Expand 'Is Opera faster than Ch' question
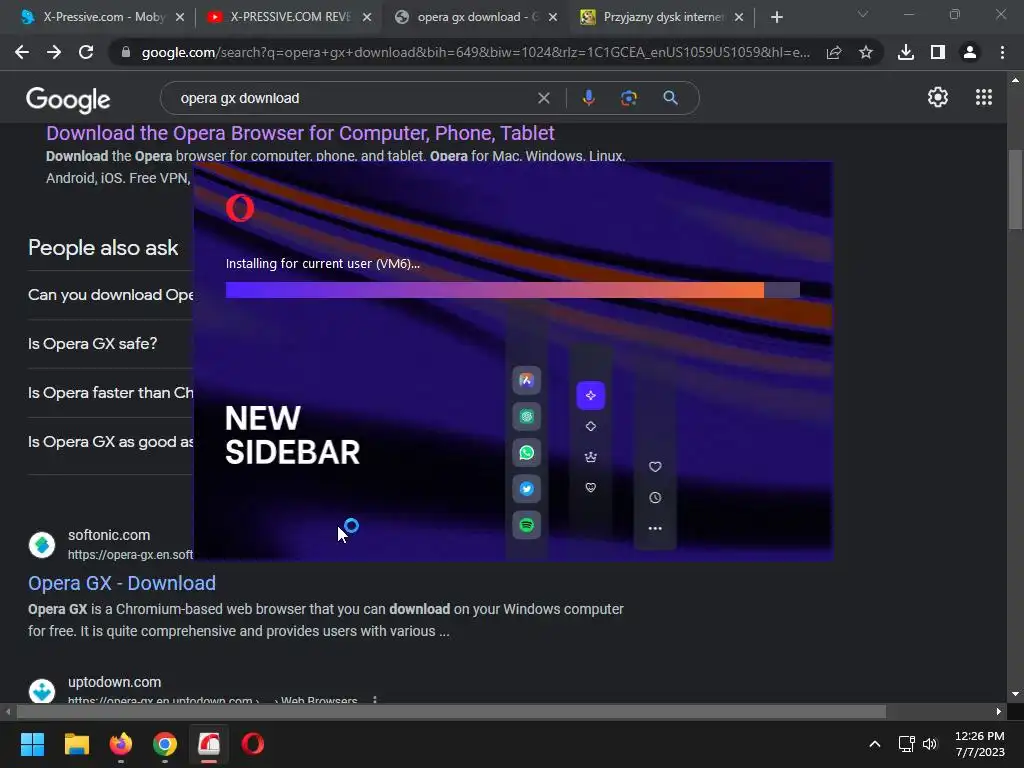The height and width of the screenshot is (768, 1024). click(x=110, y=392)
